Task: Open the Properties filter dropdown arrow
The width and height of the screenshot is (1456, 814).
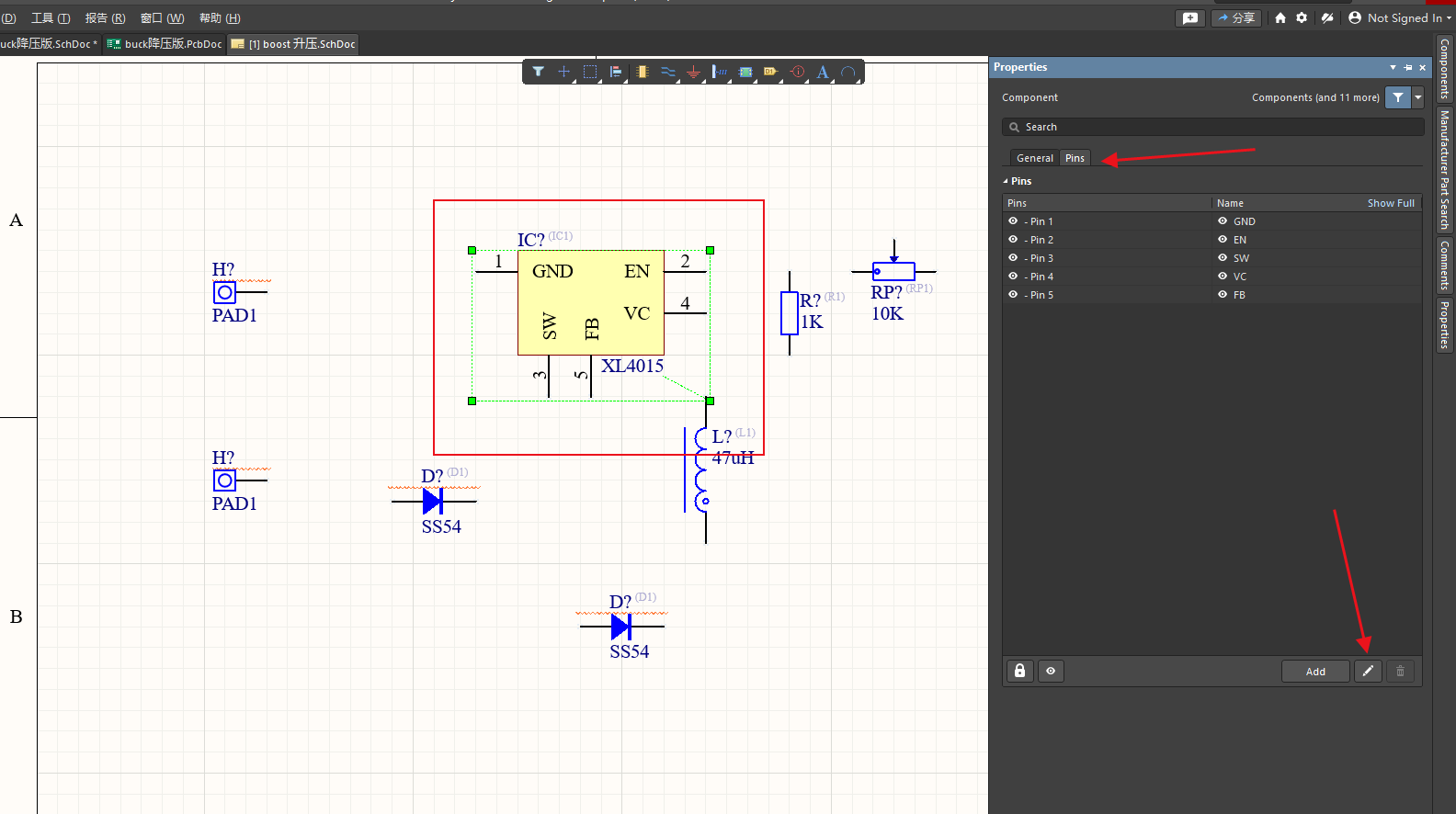Action: tap(1418, 97)
